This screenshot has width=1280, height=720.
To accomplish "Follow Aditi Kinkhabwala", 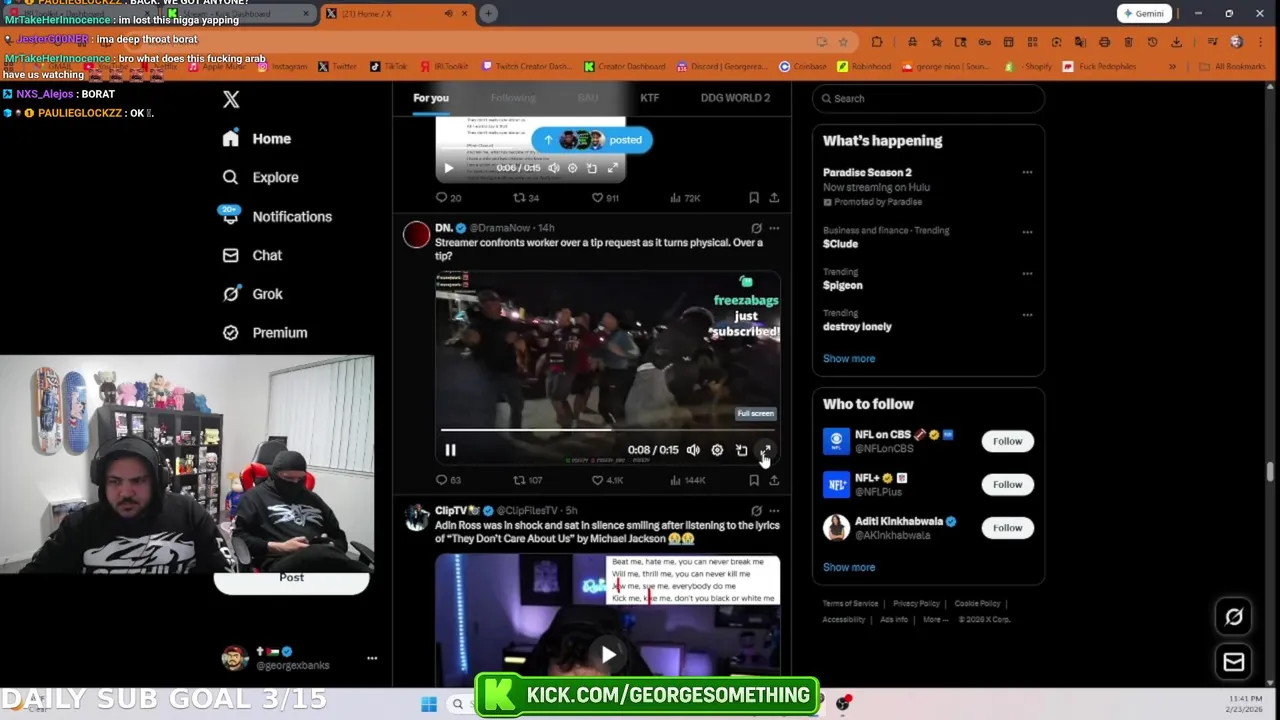I will (1007, 527).
